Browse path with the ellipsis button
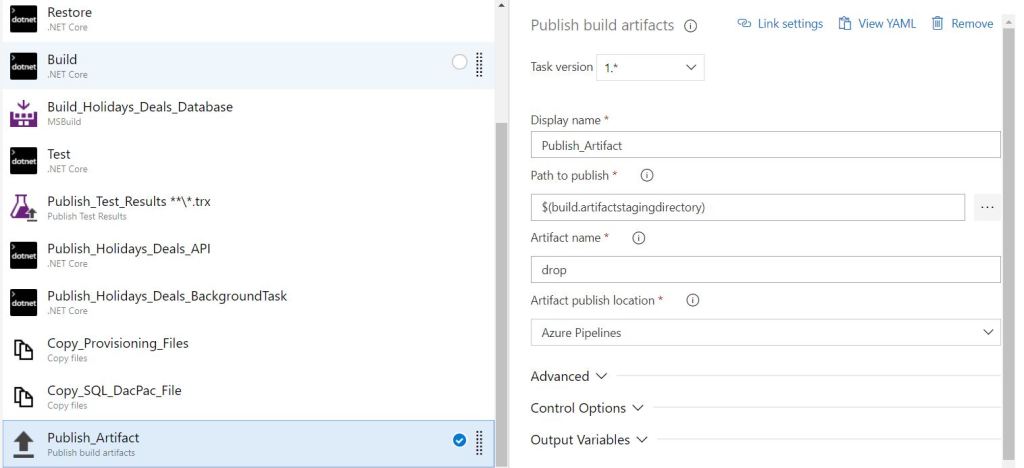The width and height of the screenshot is (1024, 468). click(987, 207)
